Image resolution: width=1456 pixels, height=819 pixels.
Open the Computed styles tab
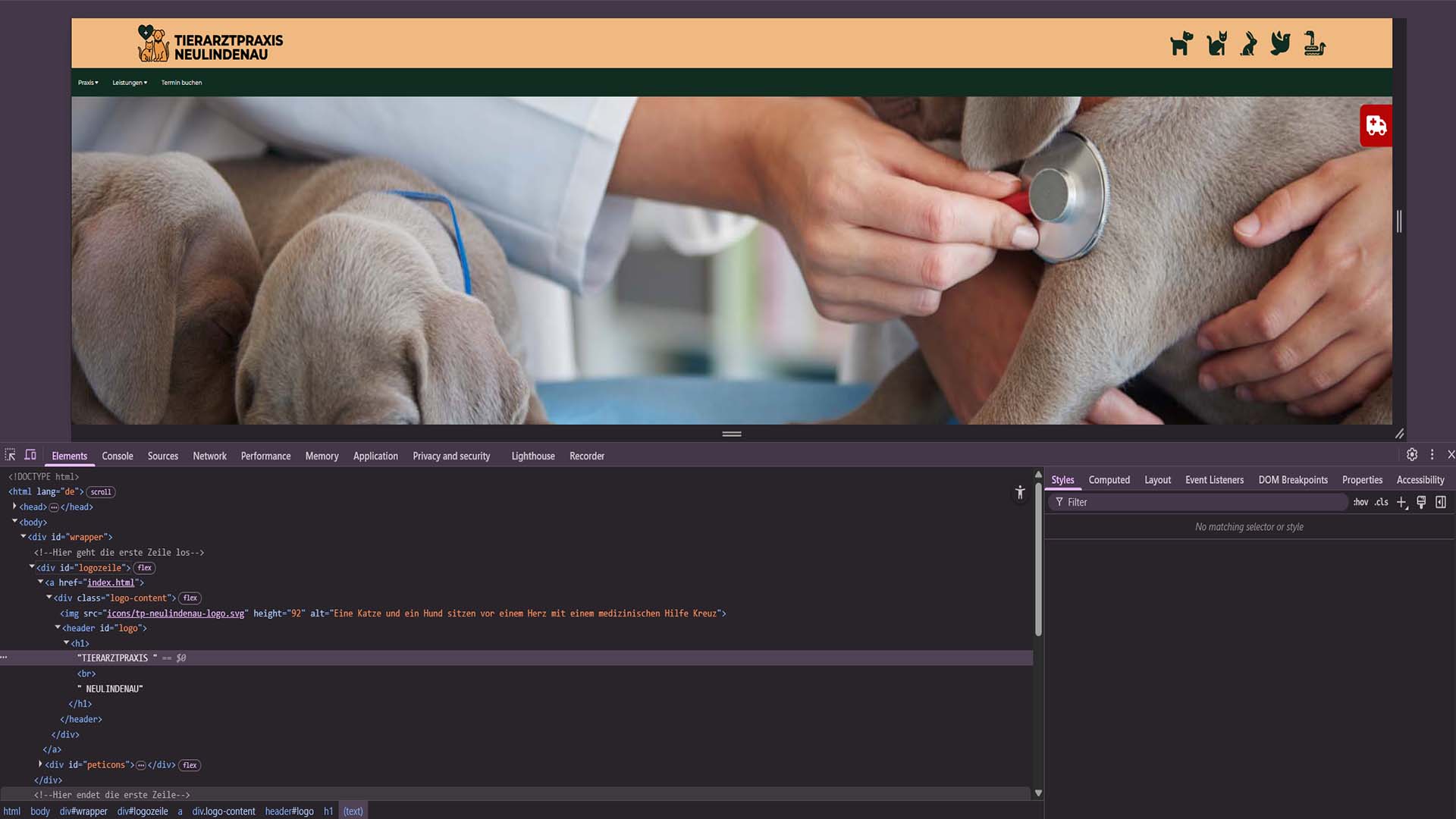pyautogui.click(x=1109, y=480)
